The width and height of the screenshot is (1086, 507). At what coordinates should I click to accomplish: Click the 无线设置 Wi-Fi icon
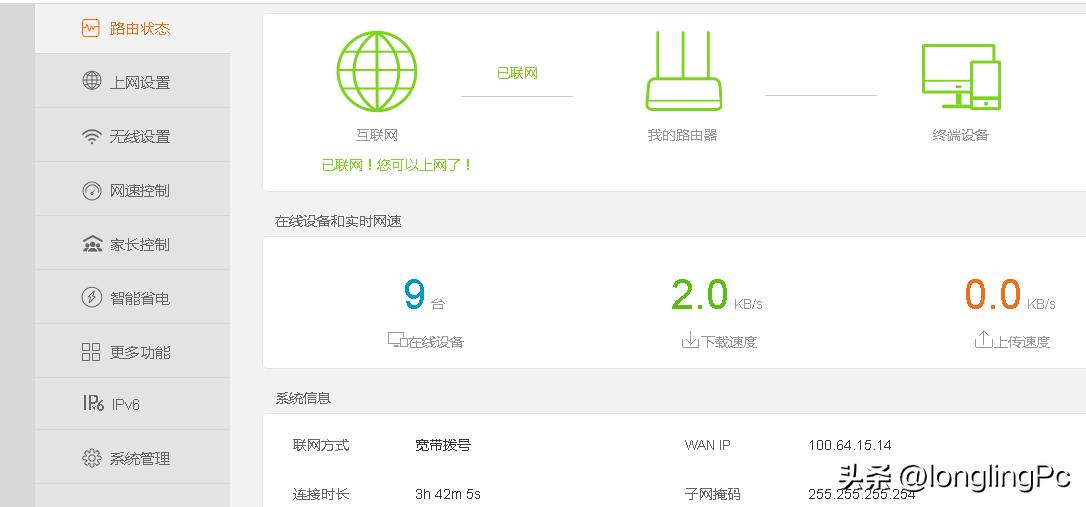91,136
